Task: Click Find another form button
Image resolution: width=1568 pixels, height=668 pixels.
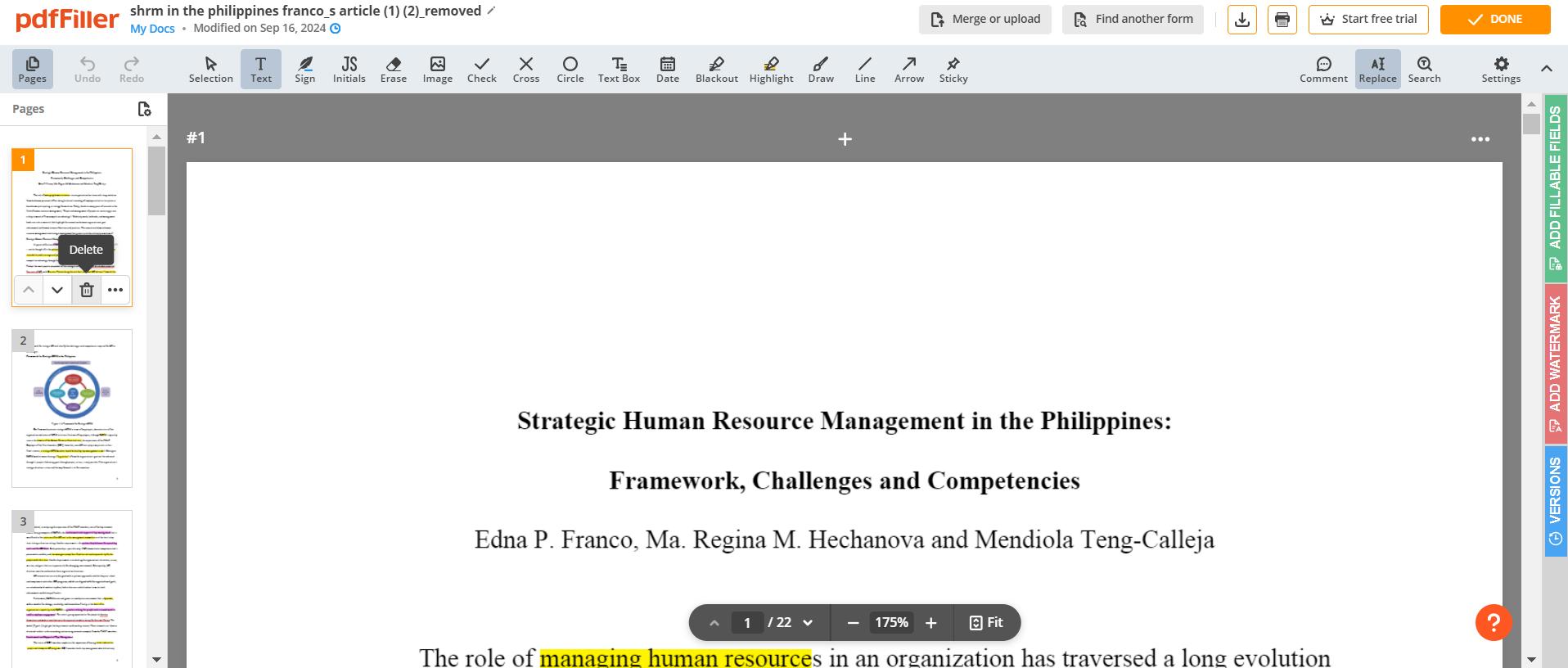Action: 1133,20
